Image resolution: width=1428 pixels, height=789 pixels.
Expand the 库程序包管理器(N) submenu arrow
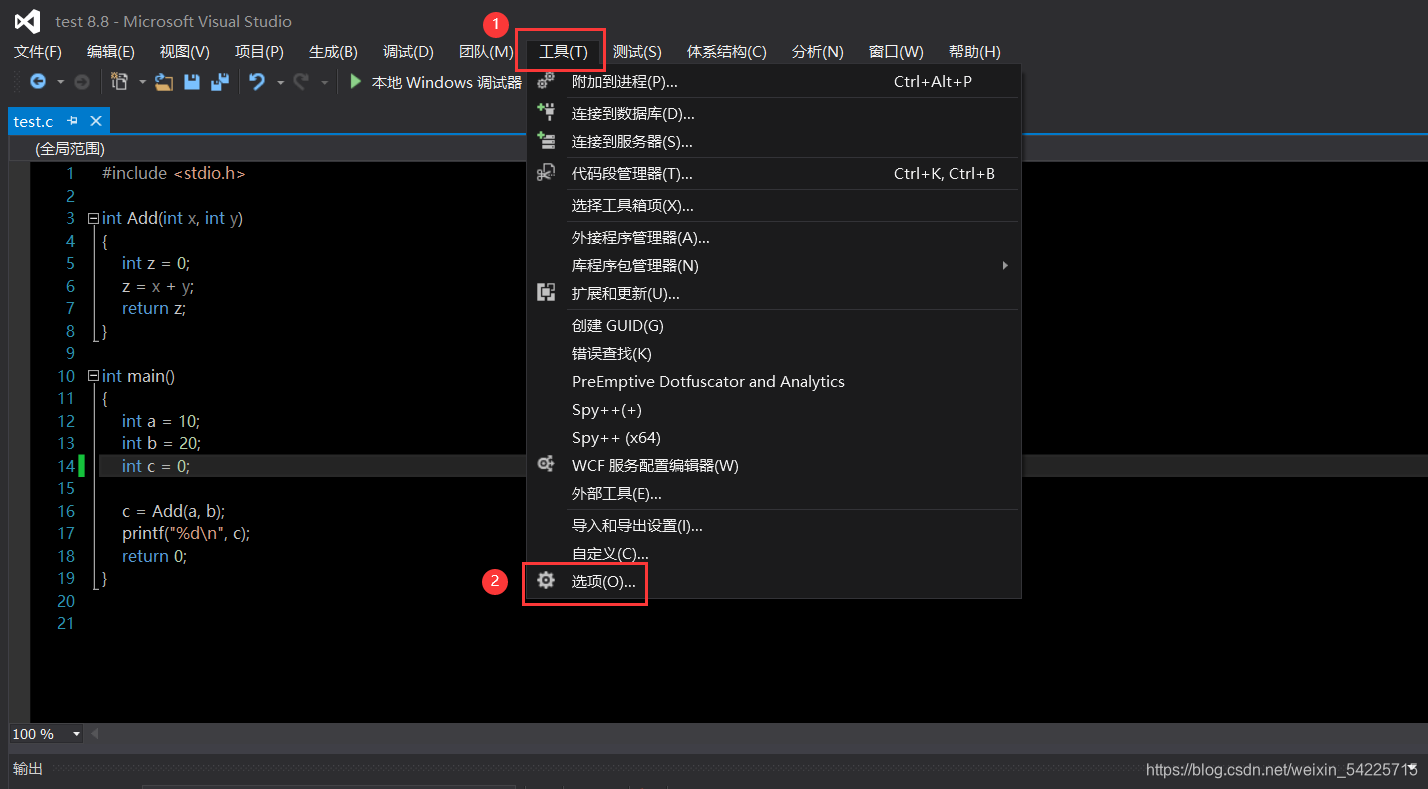(1005, 265)
